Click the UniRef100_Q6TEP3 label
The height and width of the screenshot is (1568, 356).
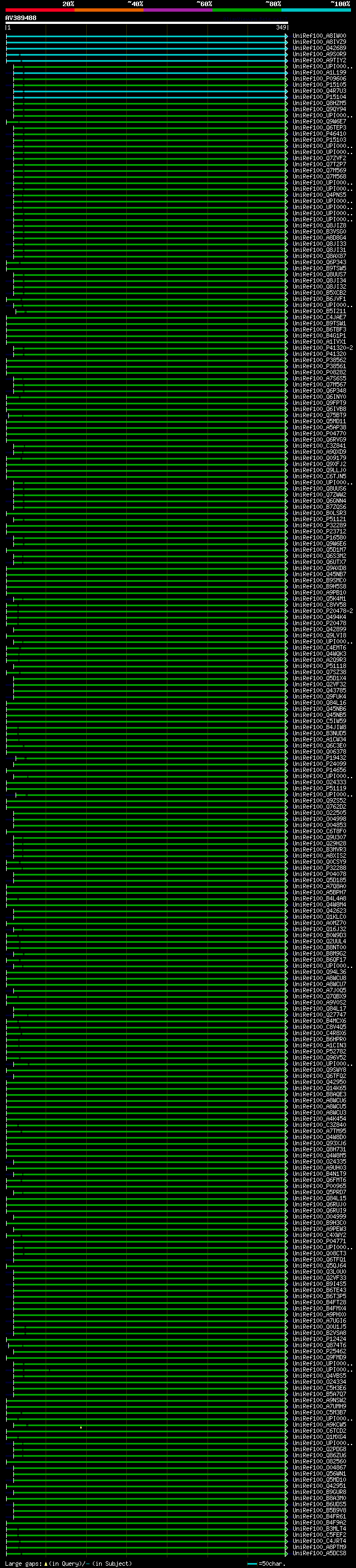click(x=319, y=128)
